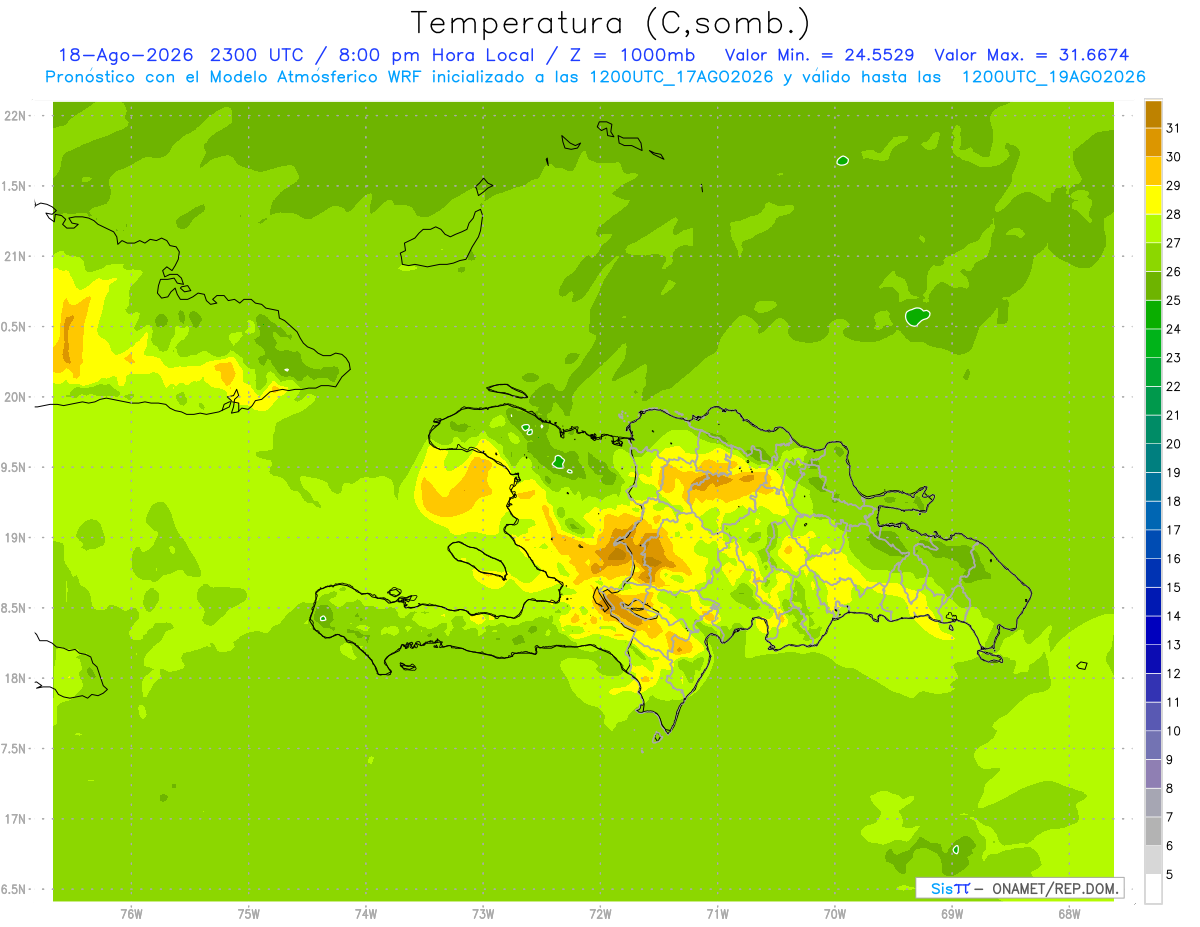Screen dimensions: 1200x927
Task: Click color bar tick label '29'
Action: point(1174,185)
